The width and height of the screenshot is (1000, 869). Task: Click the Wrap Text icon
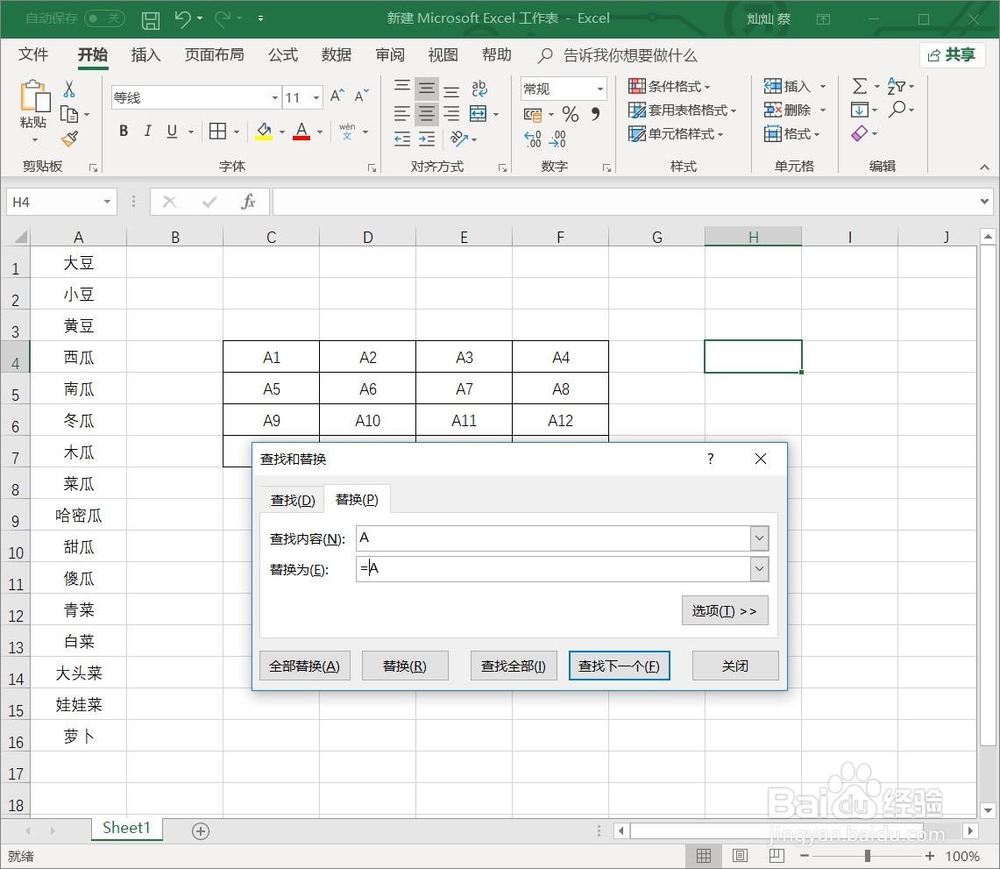479,88
